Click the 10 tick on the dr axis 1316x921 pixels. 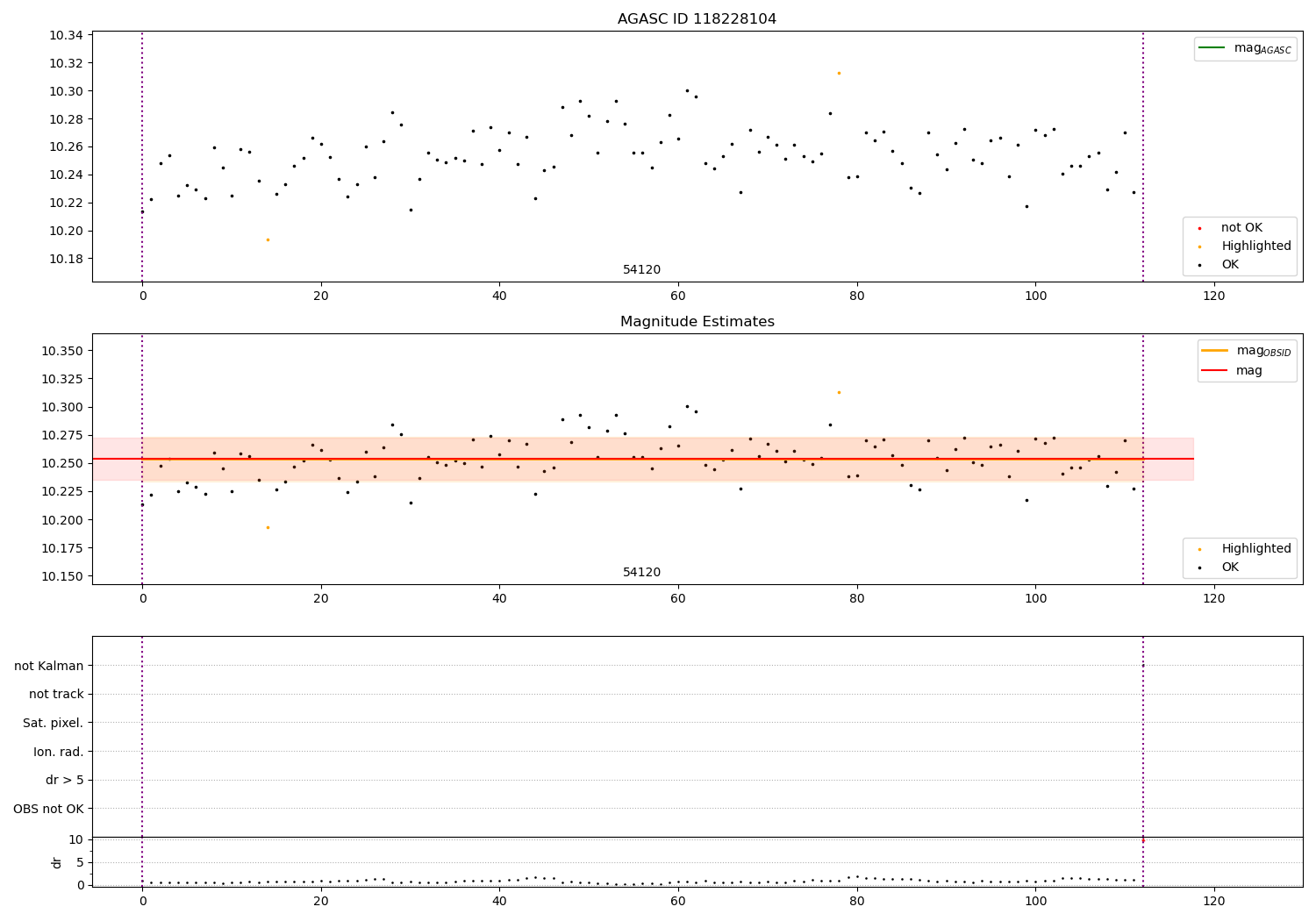(76, 839)
